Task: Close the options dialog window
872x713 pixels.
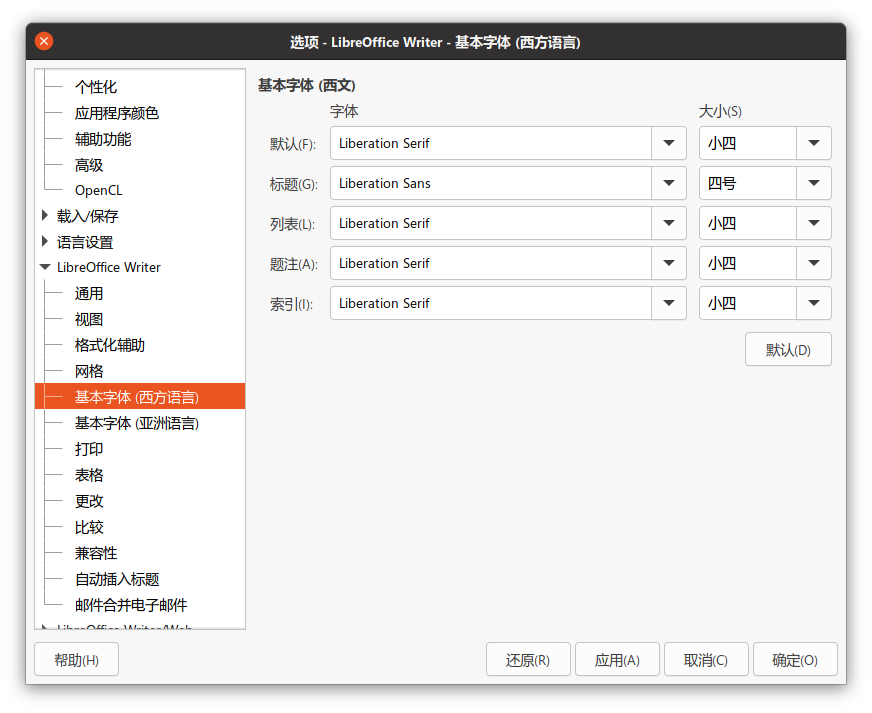Action: coord(44,41)
